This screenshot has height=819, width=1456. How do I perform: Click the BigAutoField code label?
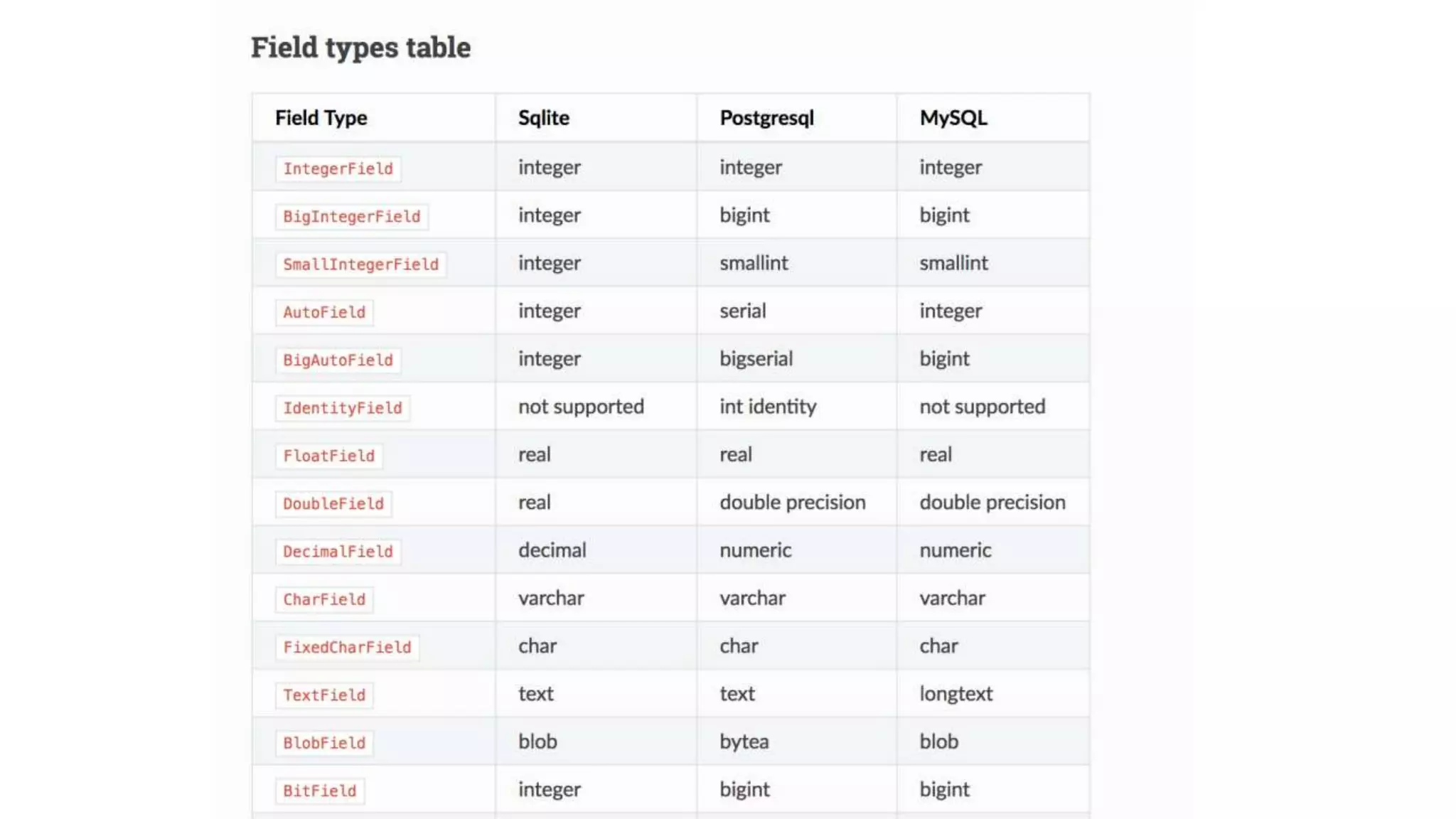pos(338,360)
